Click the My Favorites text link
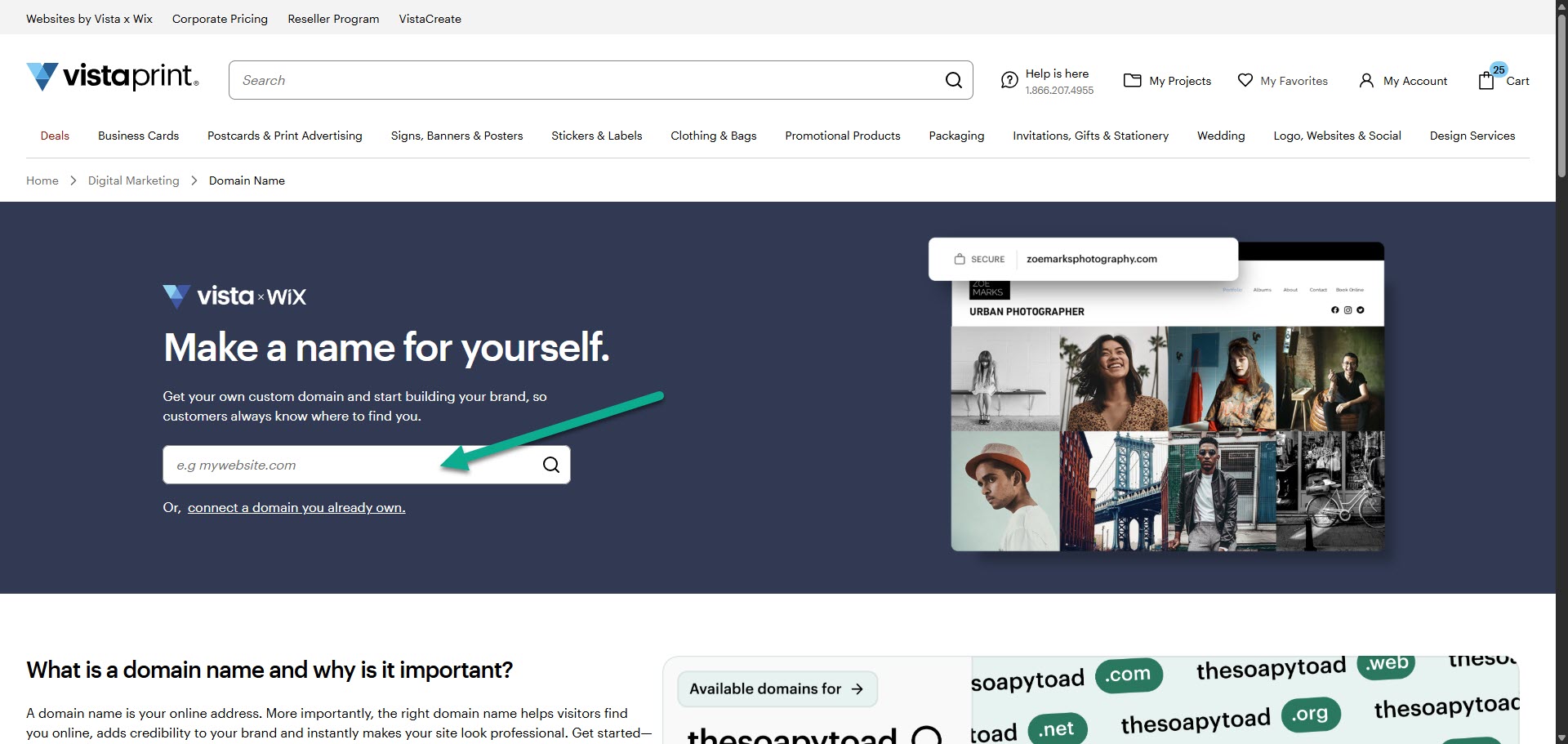 tap(1294, 81)
